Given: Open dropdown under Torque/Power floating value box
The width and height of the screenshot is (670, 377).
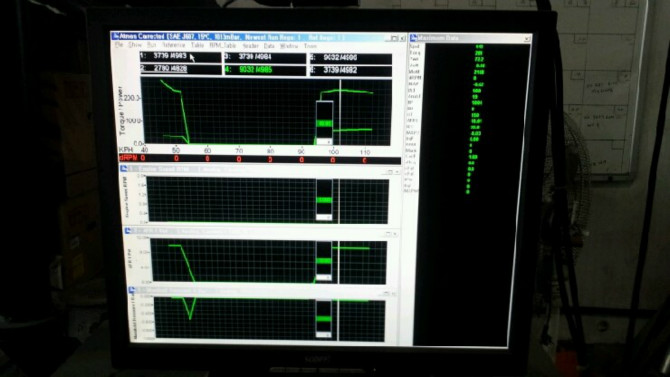Looking at the screenshot, I should 328,141.
